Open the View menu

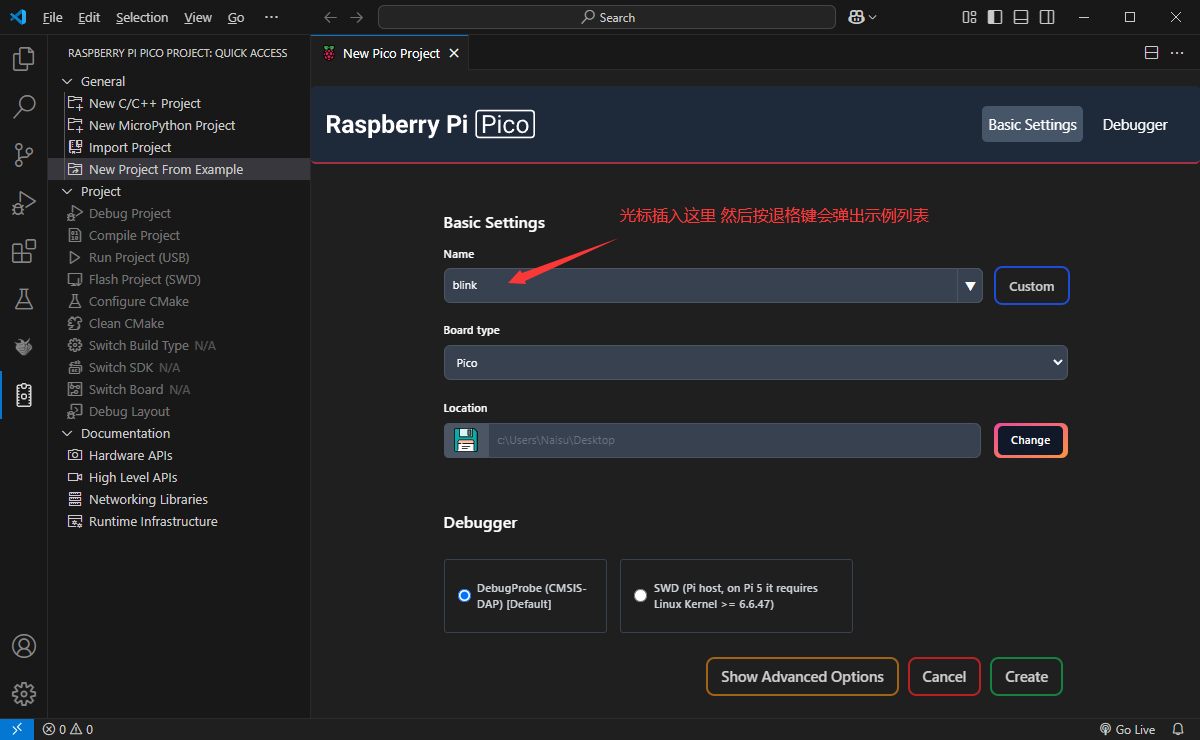198,17
